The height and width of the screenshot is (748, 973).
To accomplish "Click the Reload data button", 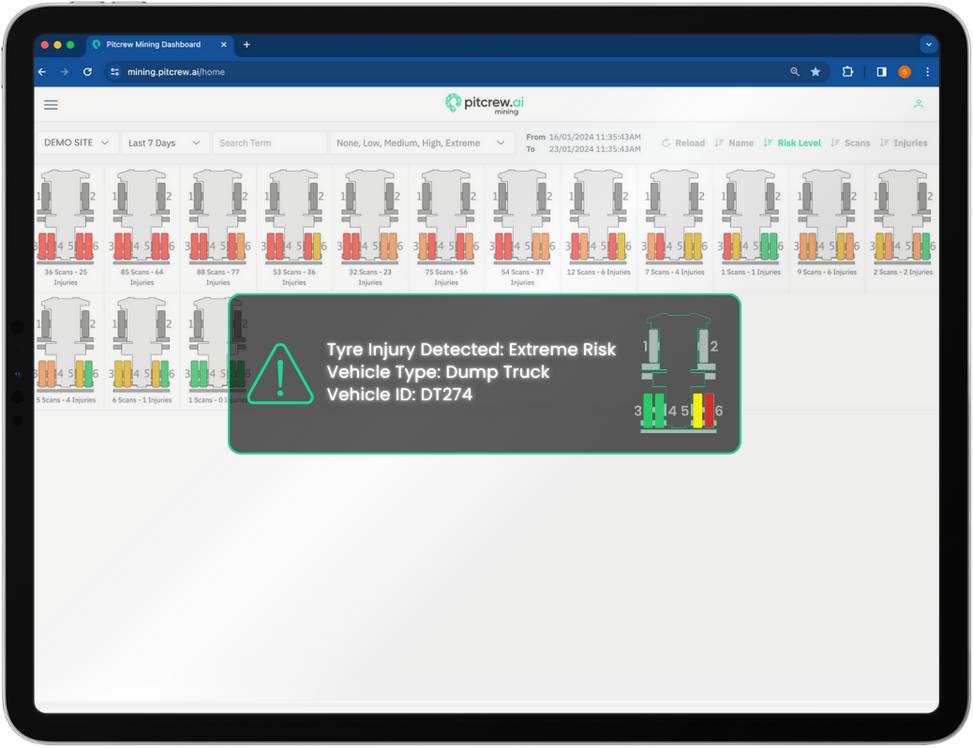I will click(683, 143).
